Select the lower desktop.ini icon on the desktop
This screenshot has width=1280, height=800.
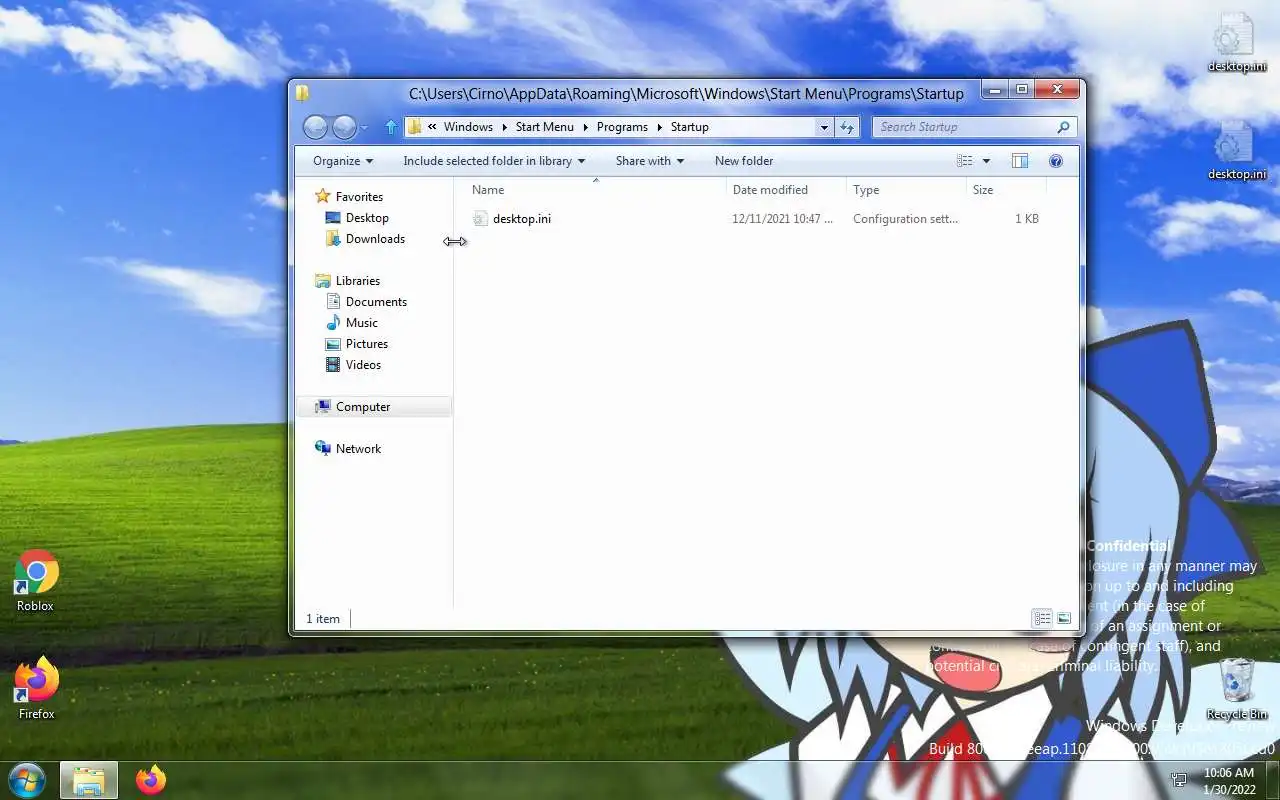click(x=1237, y=152)
